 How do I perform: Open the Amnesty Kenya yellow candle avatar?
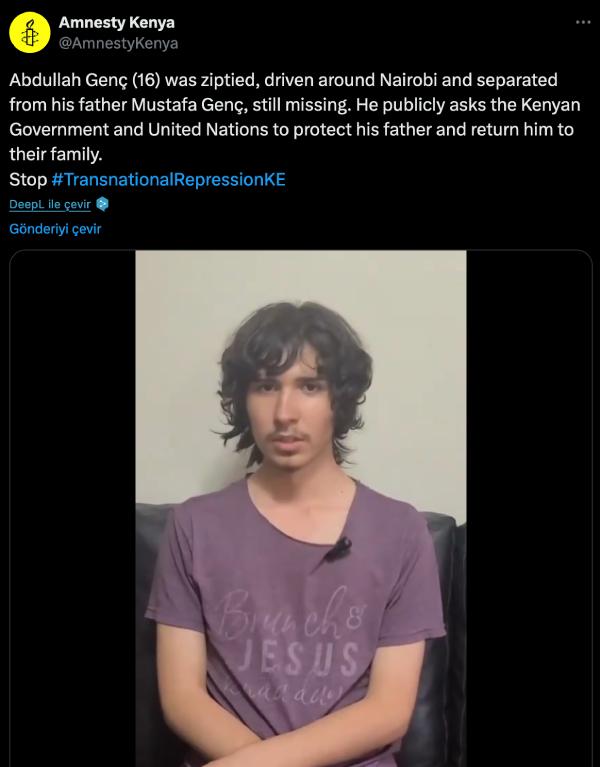coord(29,32)
